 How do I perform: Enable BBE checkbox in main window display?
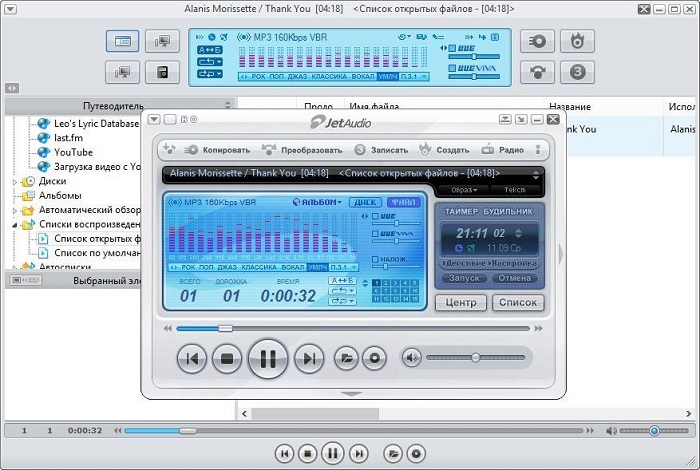(x=452, y=48)
